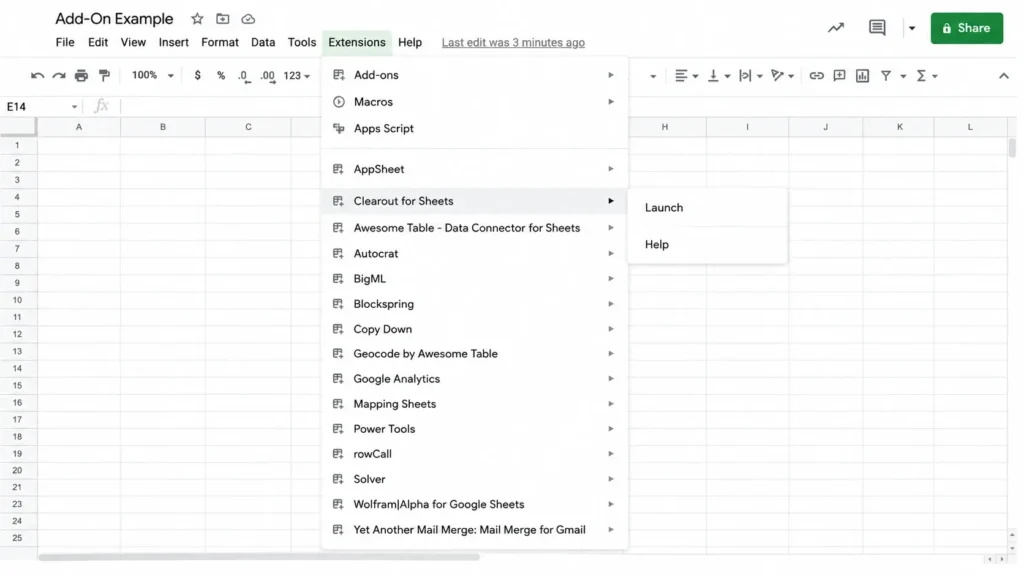
Task: Open the vertical align tool
Action: click(718, 76)
